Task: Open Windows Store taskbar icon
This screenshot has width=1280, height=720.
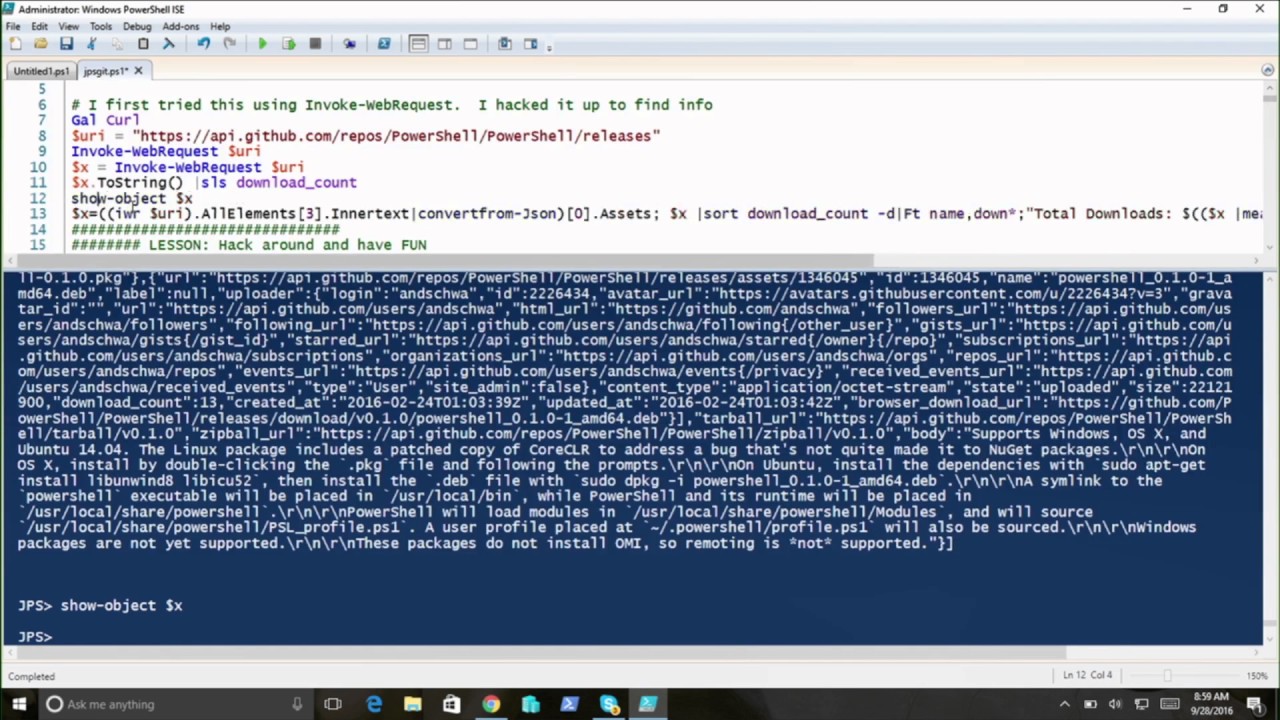Action: pos(452,704)
